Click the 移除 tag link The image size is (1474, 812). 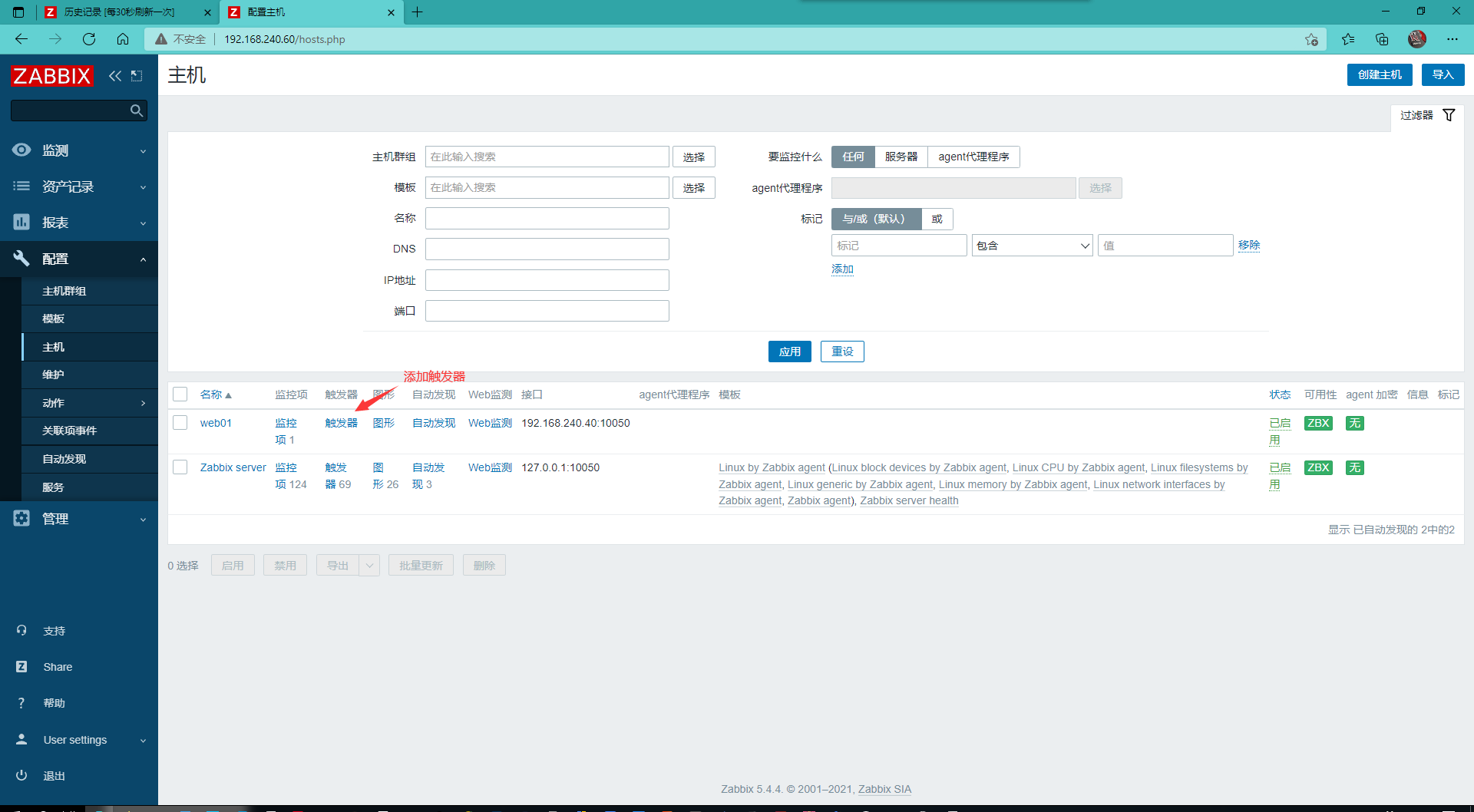pos(1249,245)
